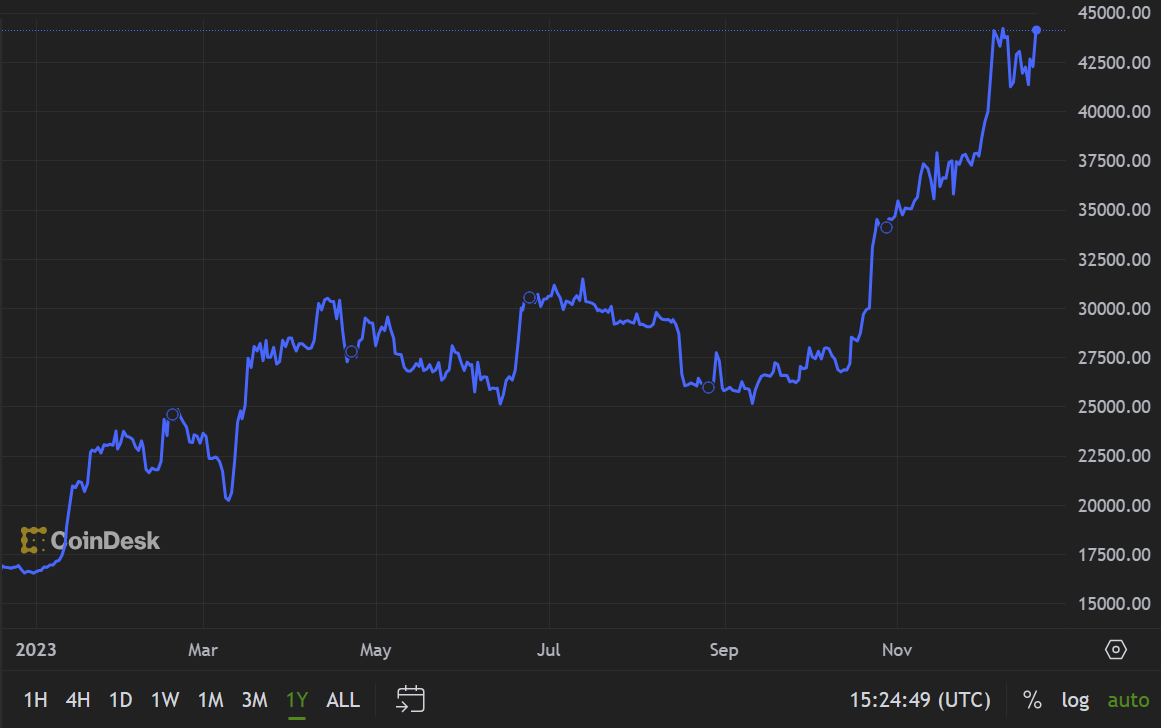Image resolution: width=1161 pixels, height=728 pixels.
Task: Toggle log scale mode
Action: (1075, 700)
